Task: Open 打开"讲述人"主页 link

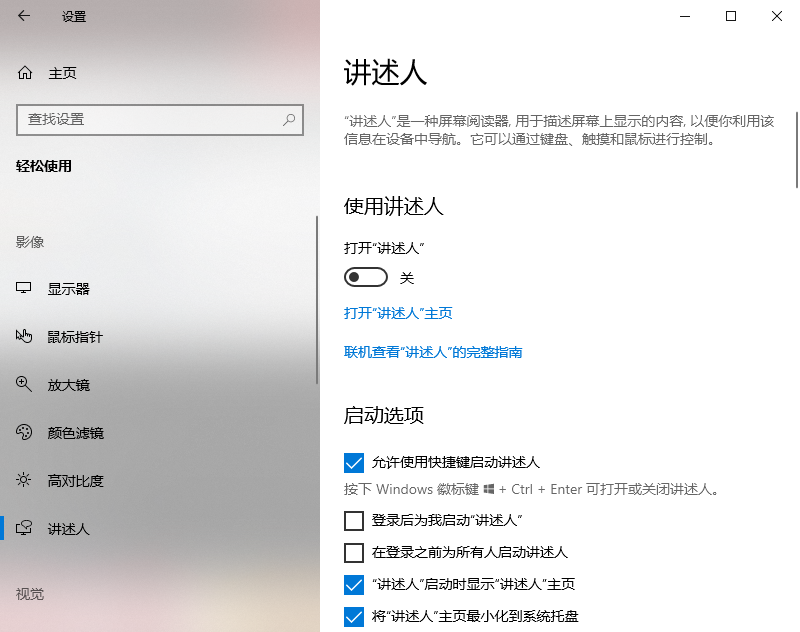Action: point(399,313)
